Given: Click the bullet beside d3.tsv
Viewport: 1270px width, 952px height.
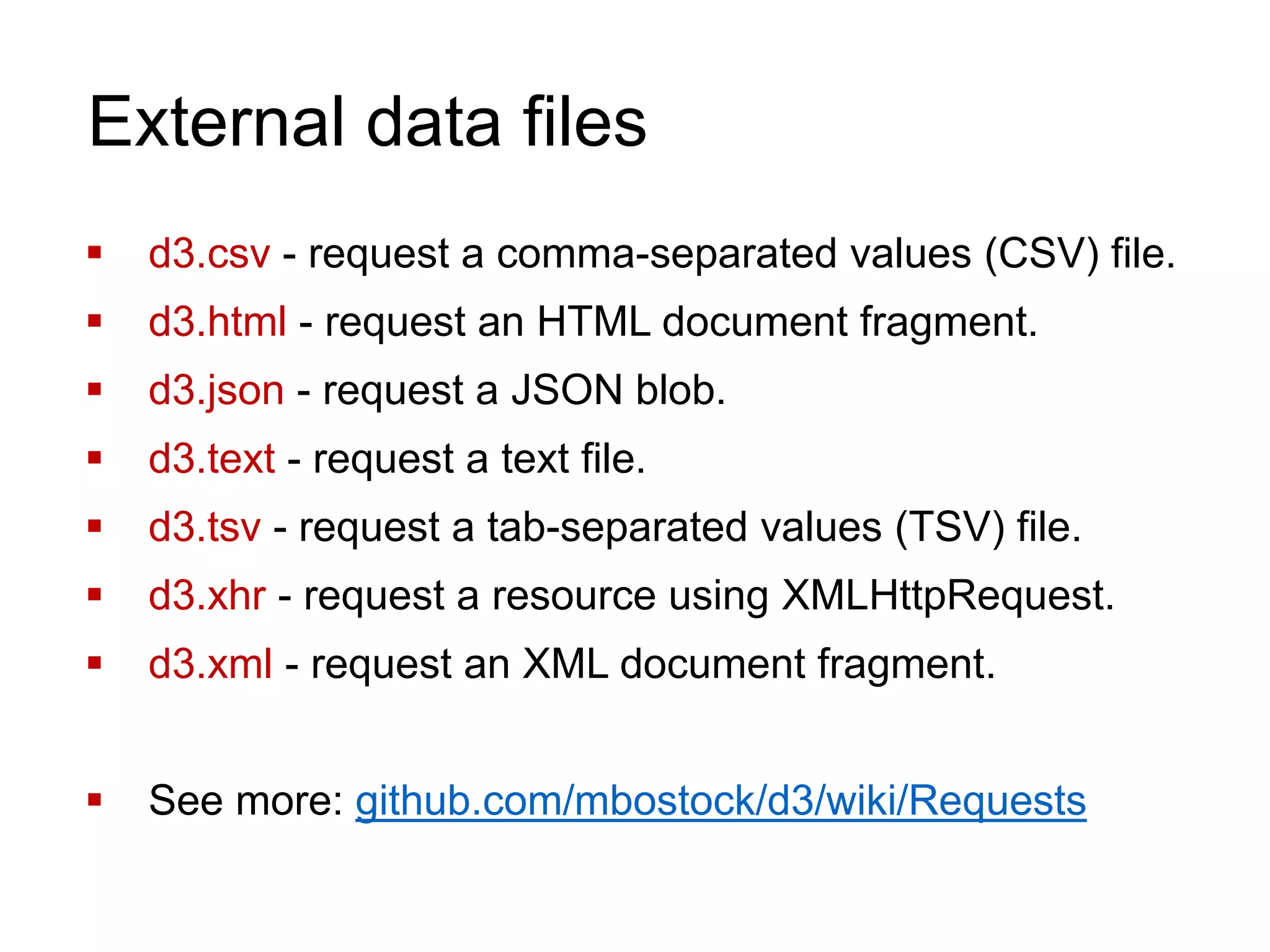Looking at the screenshot, I should 94,526.
